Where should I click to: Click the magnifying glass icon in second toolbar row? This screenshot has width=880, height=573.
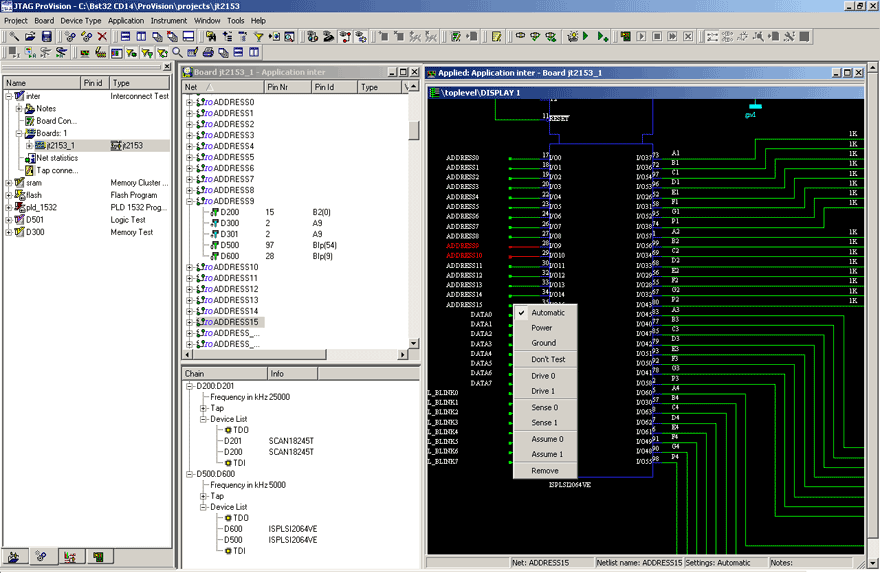tap(177, 52)
